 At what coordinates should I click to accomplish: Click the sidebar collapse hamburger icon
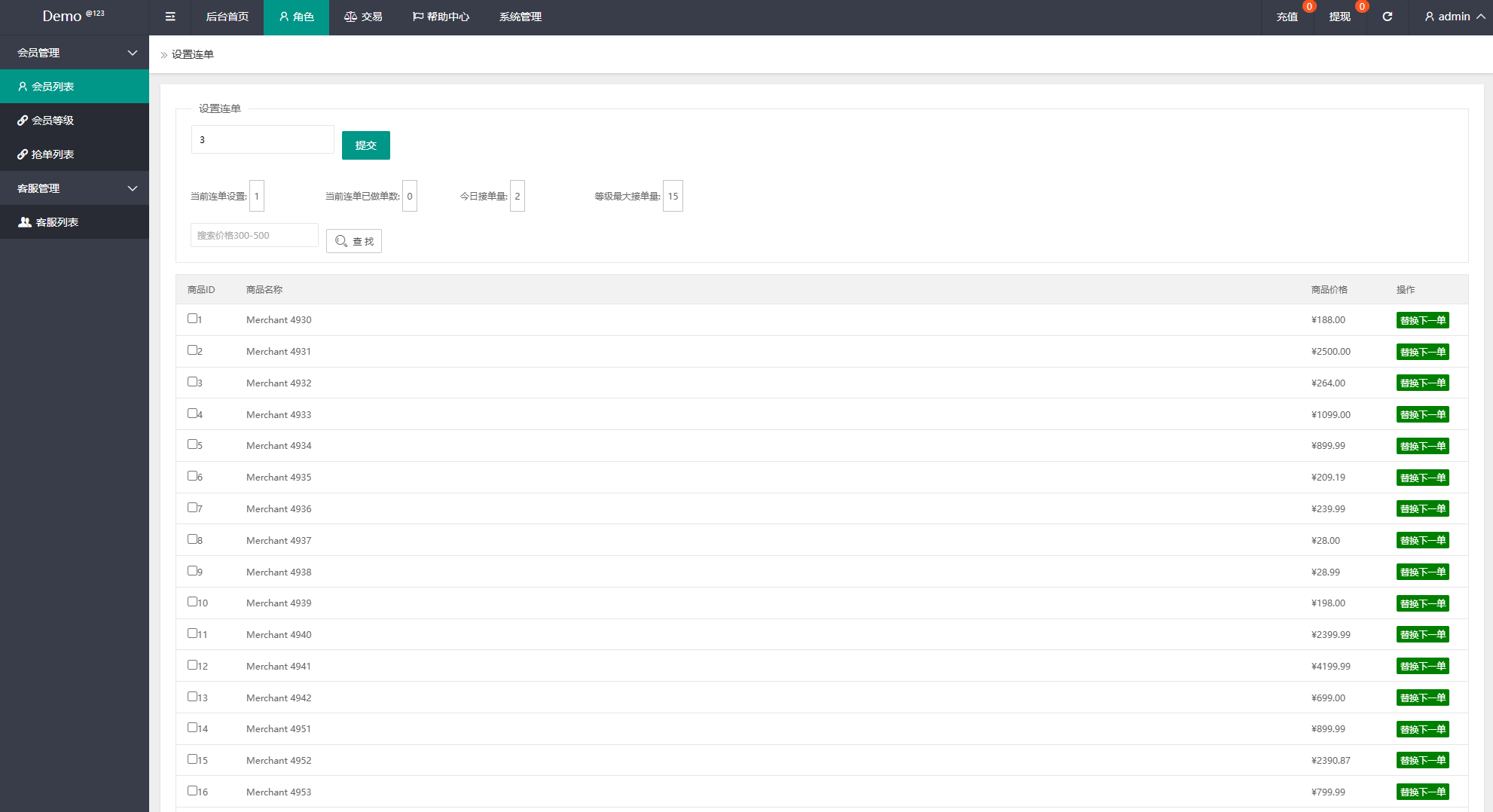click(170, 17)
